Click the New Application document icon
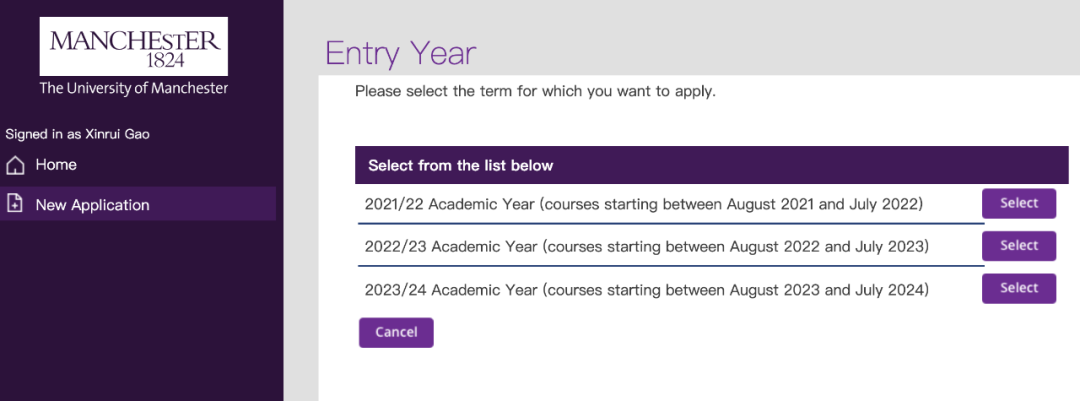 [15, 204]
